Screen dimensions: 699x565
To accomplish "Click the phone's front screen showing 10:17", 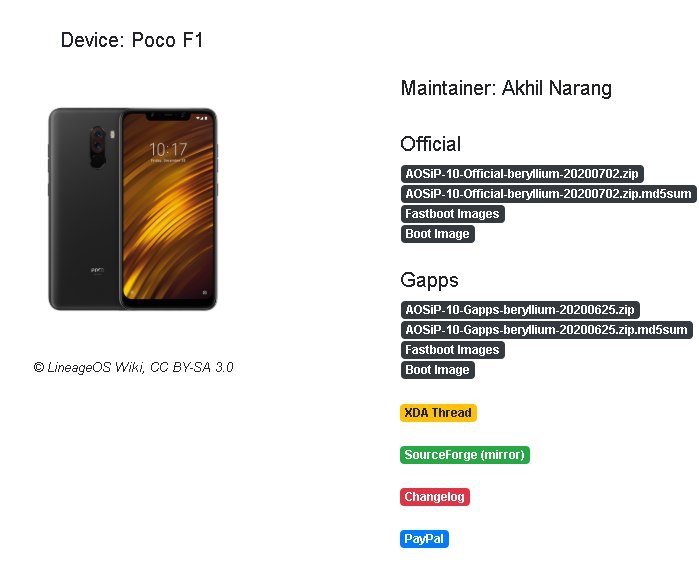I will [169, 209].
